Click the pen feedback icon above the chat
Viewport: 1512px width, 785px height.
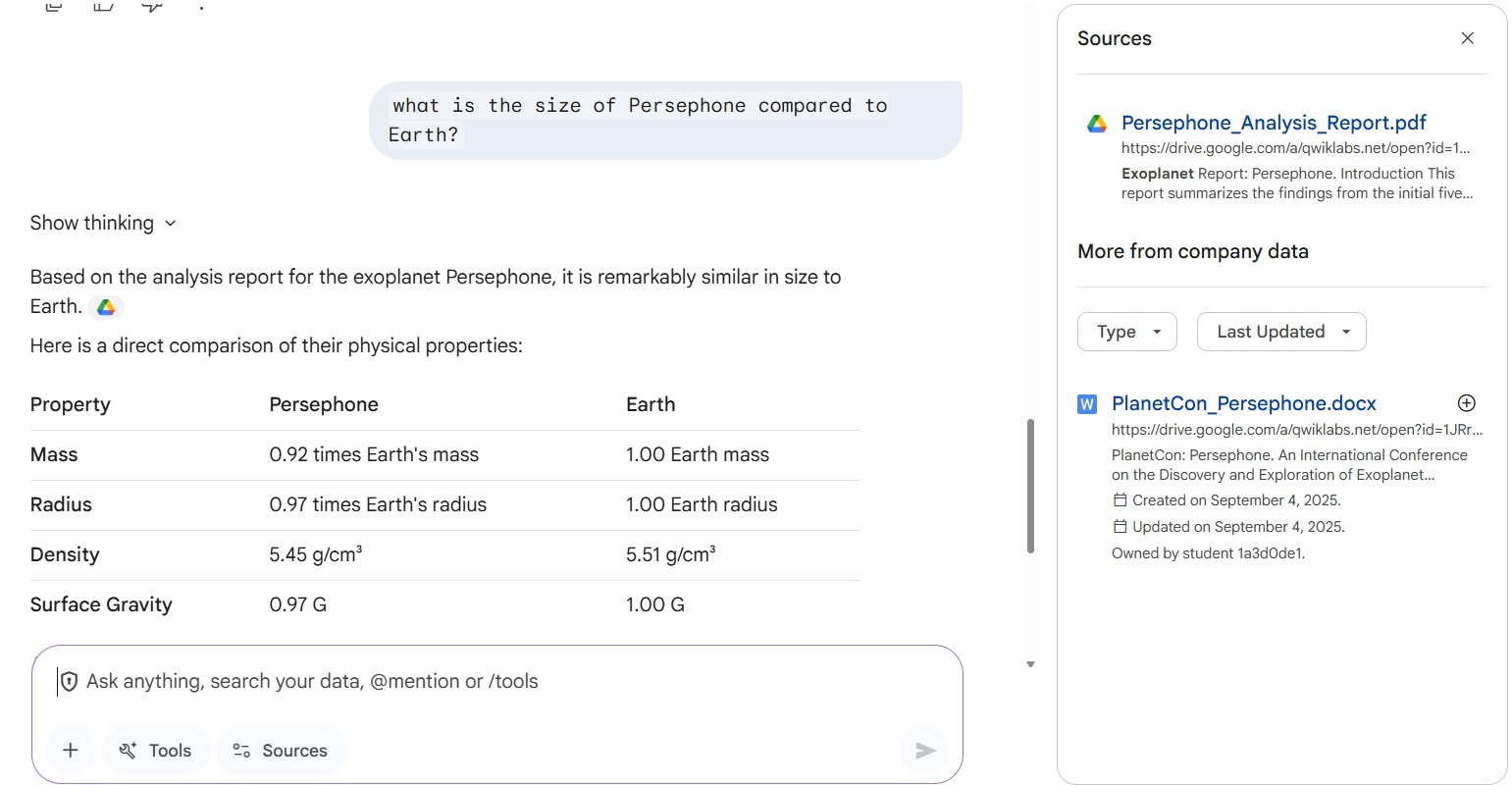(x=151, y=5)
